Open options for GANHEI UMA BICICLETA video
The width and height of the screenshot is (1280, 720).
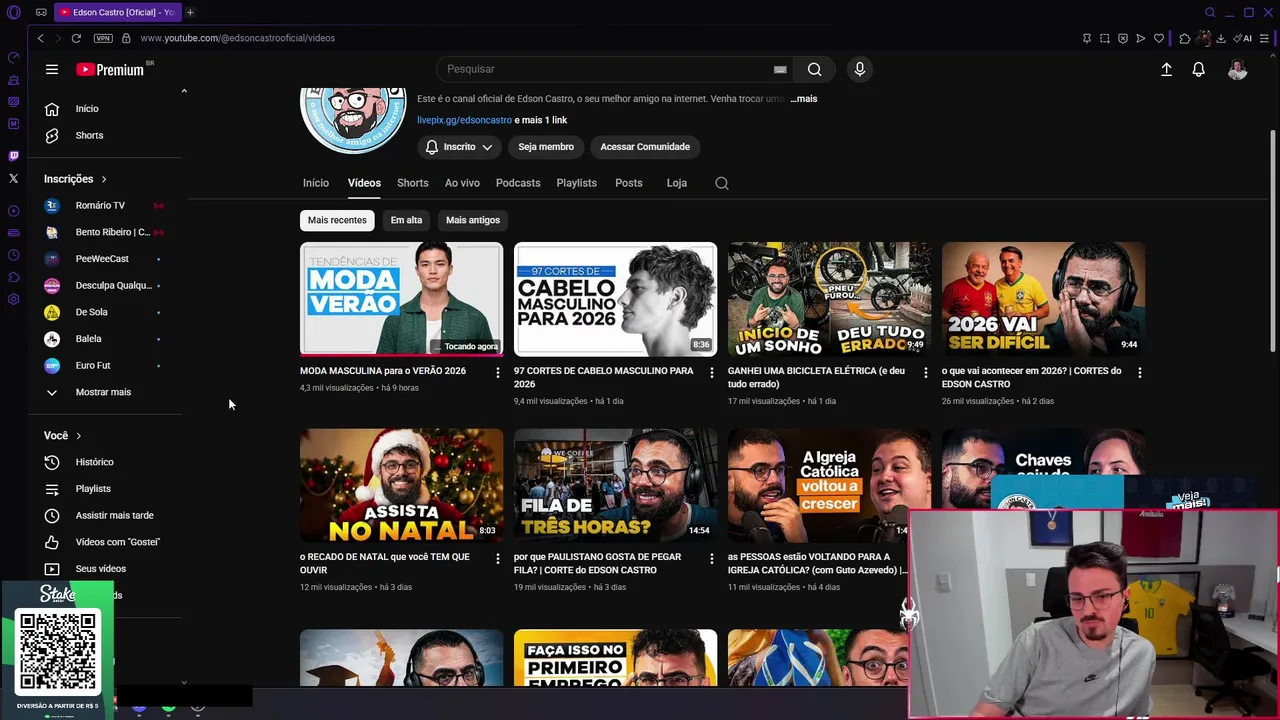pos(925,372)
